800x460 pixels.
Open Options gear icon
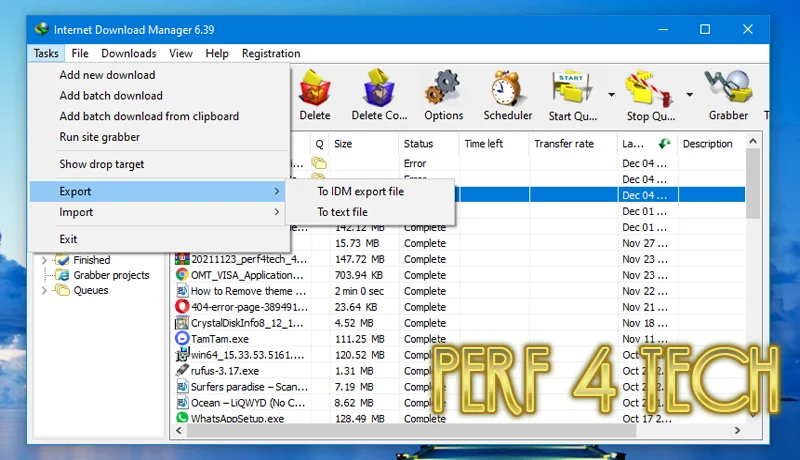point(443,88)
